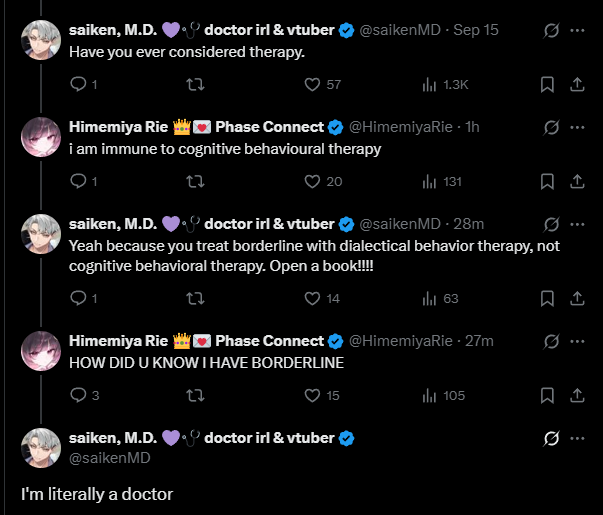603x515 pixels.
Task: Reply to the "Open a book!!!!" tweet
Action: click(79, 298)
